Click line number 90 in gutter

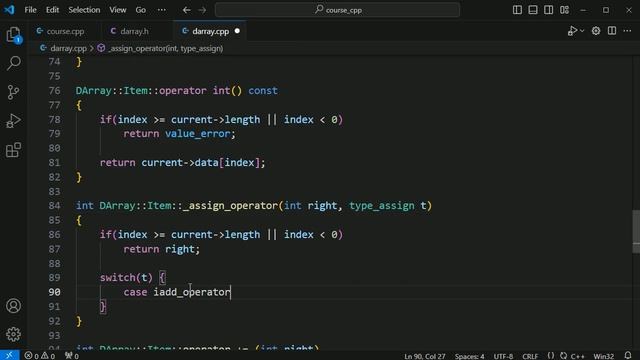click(54, 292)
